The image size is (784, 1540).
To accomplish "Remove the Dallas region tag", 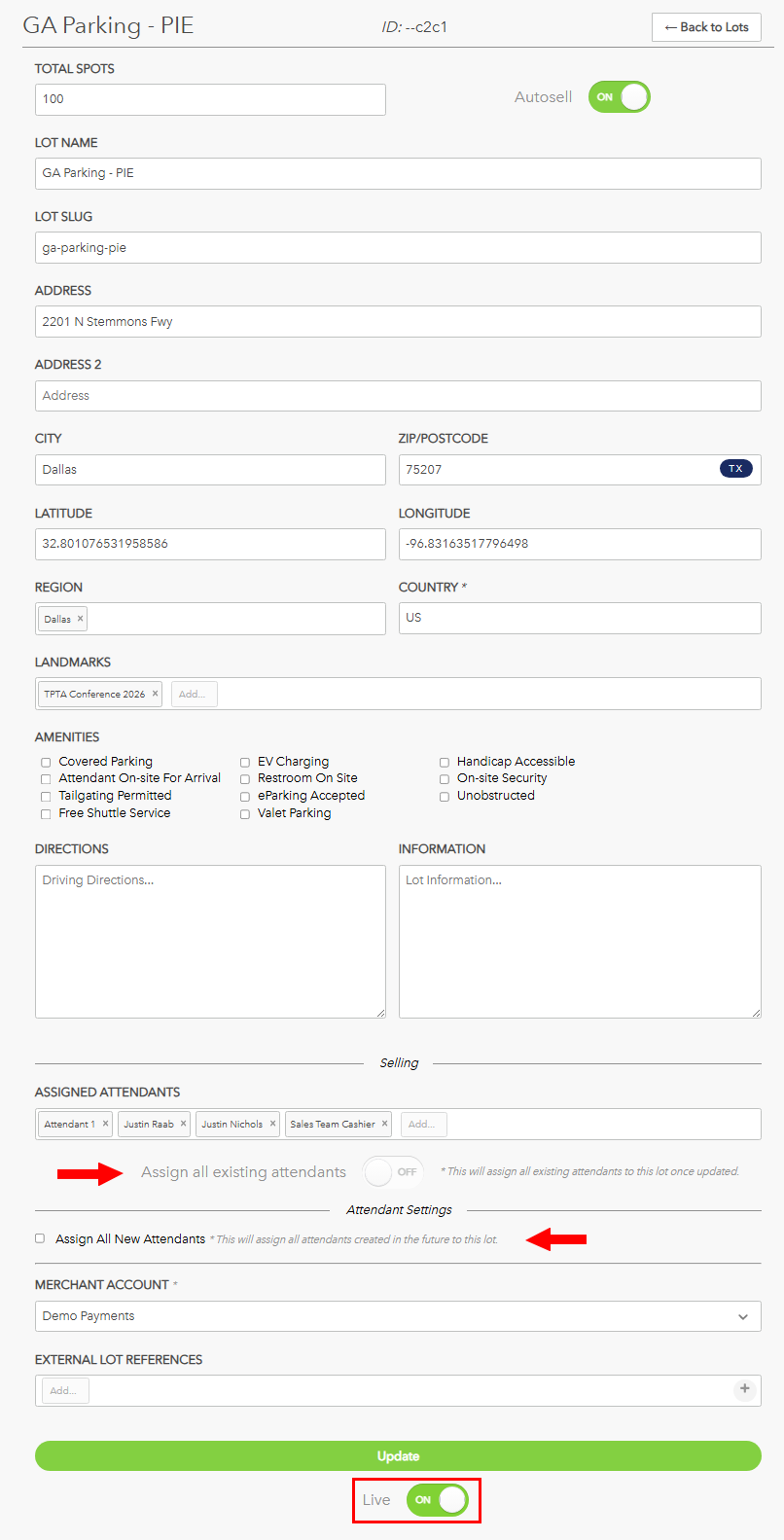I will pyautogui.click(x=81, y=619).
